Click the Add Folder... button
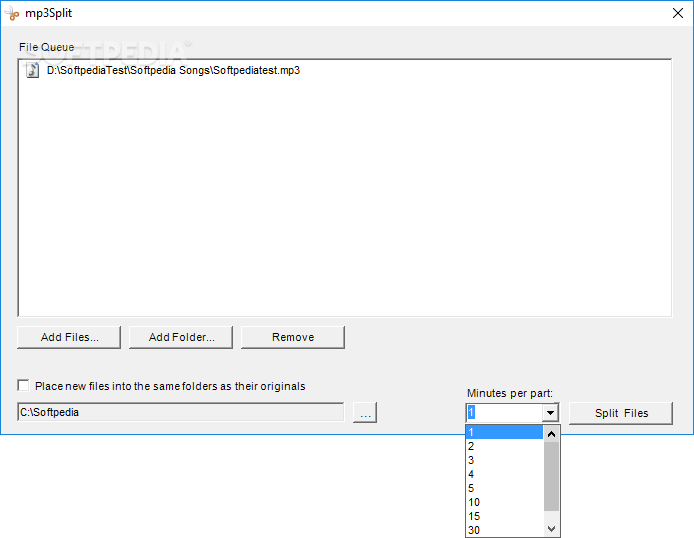Screen dimensions: 694x538 pyautogui.click(x=181, y=338)
